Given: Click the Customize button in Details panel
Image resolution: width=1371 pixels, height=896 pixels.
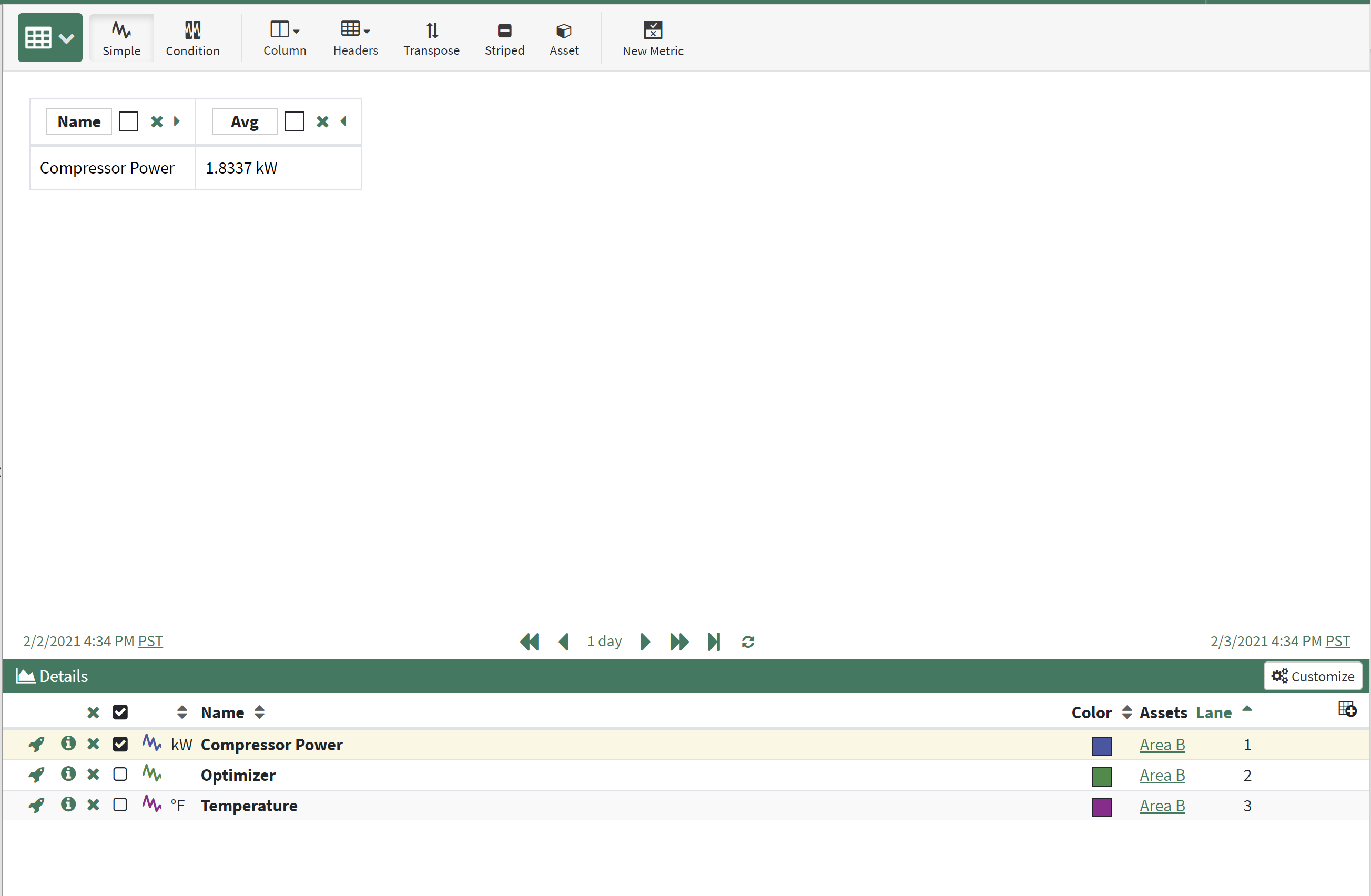Looking at the screenshot, I should click(1313, 677).
